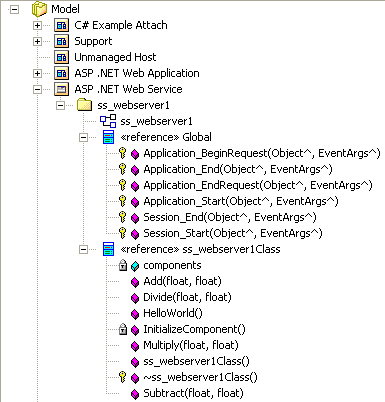Select the components attribute label

(x=172, y=266)
